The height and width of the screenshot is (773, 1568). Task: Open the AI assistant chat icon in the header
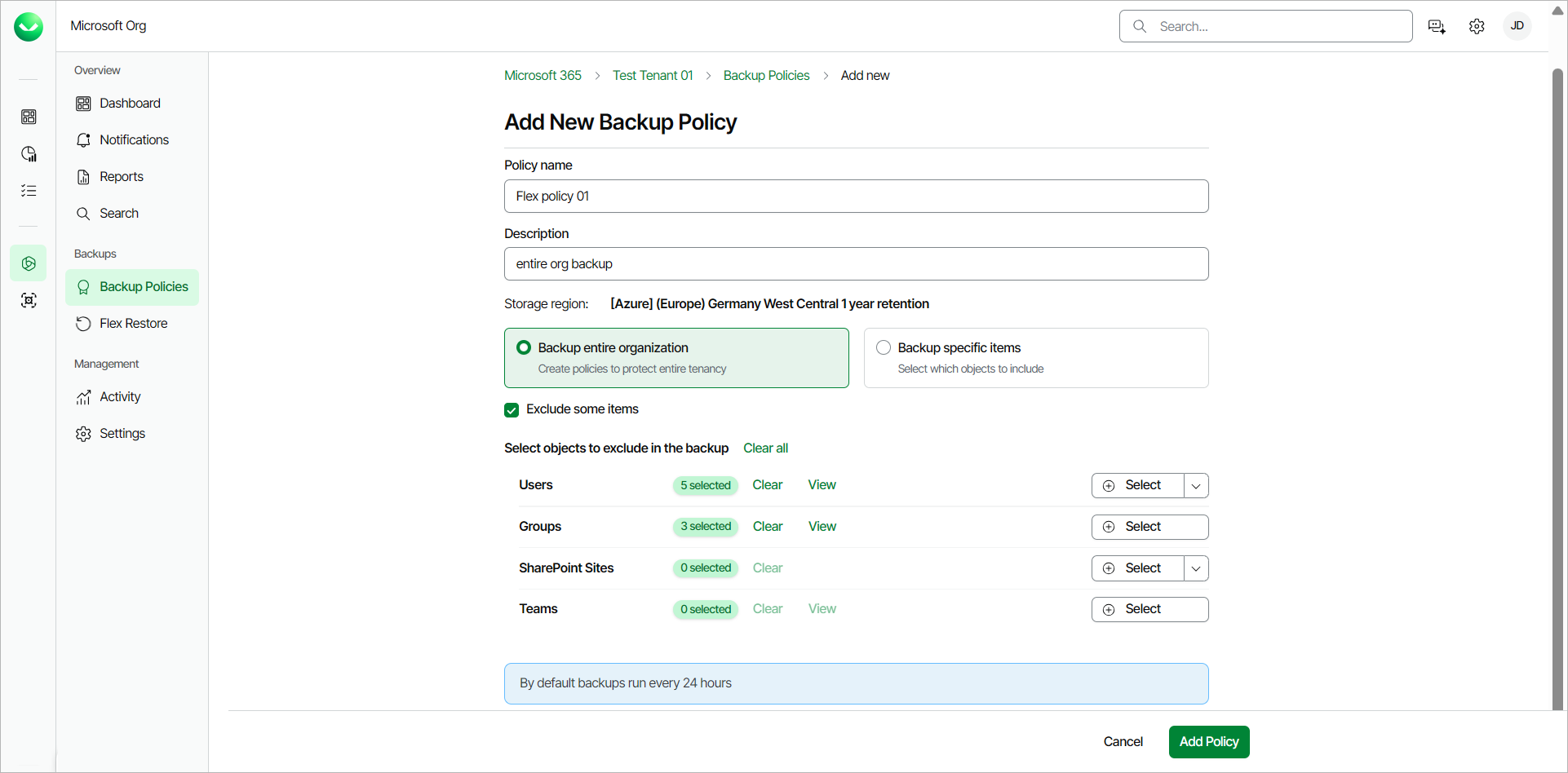(1437, 27)
